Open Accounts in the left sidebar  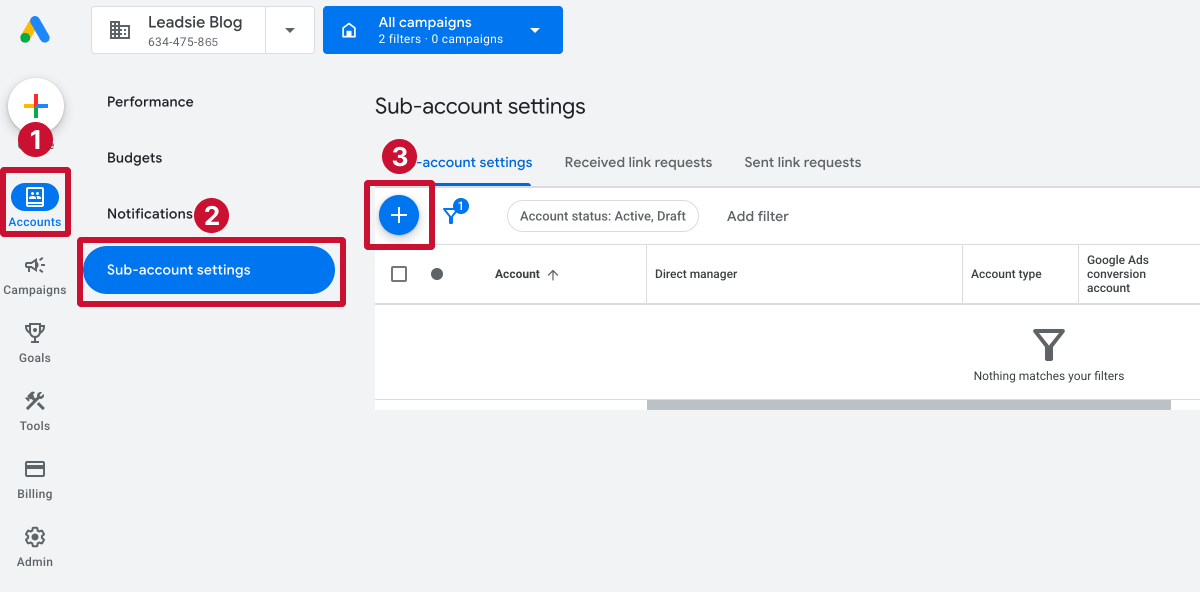point(35,204)
